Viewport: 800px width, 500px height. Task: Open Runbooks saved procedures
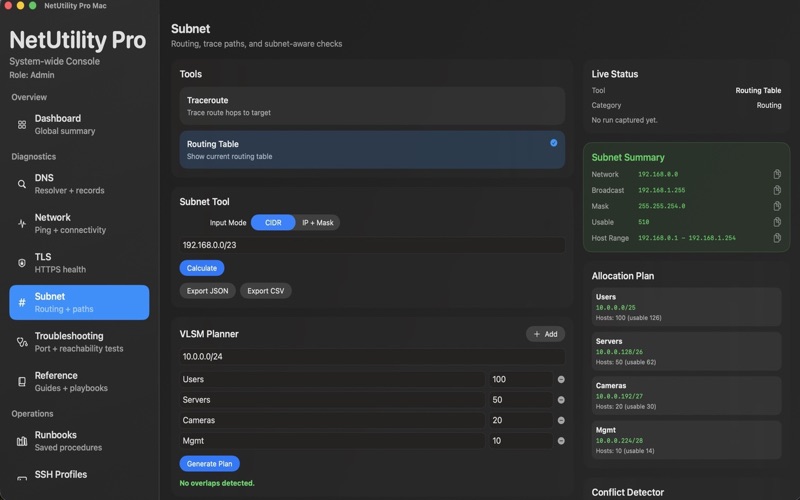point(79,441)
